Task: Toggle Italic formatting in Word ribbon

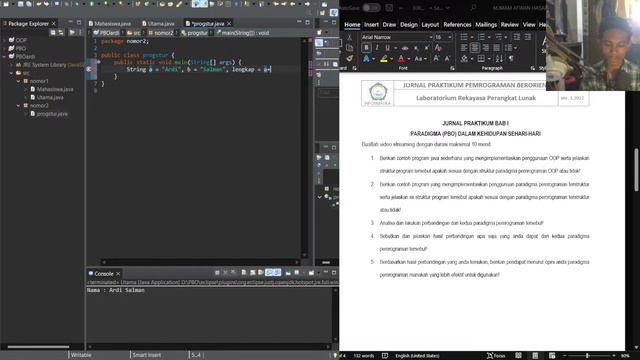Action: [x=377, y=48]
